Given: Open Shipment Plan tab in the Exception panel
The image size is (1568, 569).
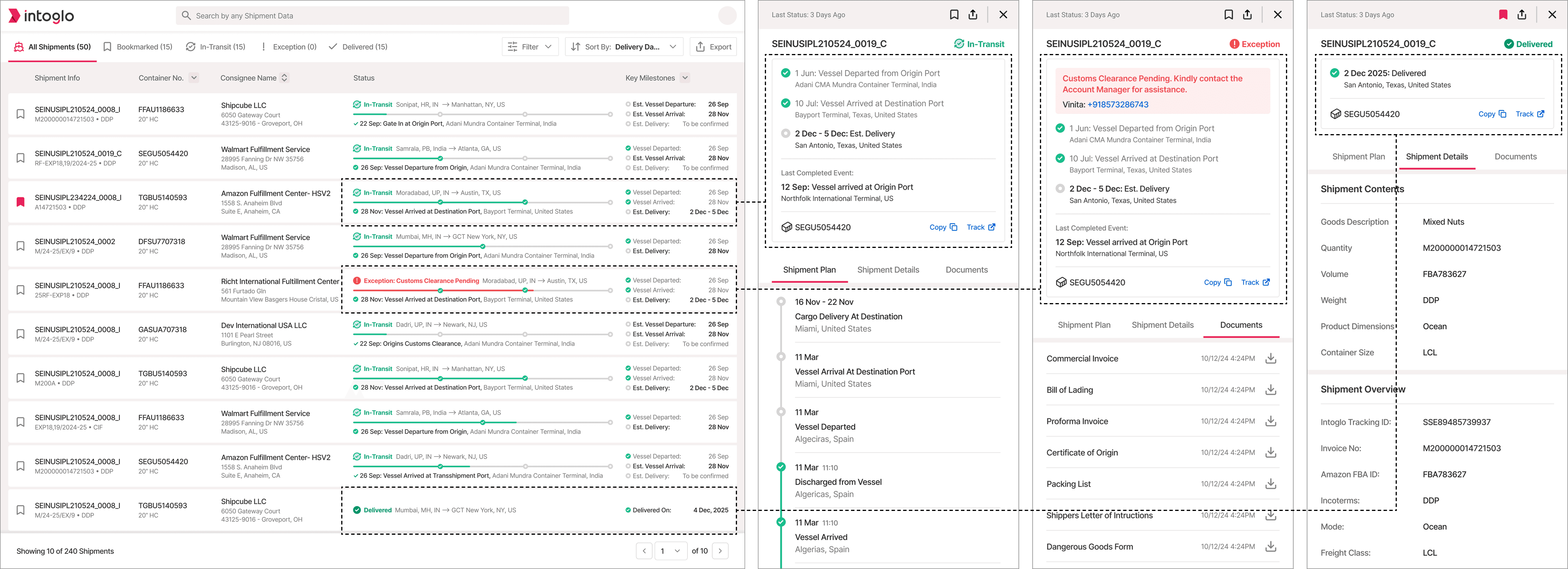Looking at the screenshot, I should pyautogui.click(x=1083, y=325).
